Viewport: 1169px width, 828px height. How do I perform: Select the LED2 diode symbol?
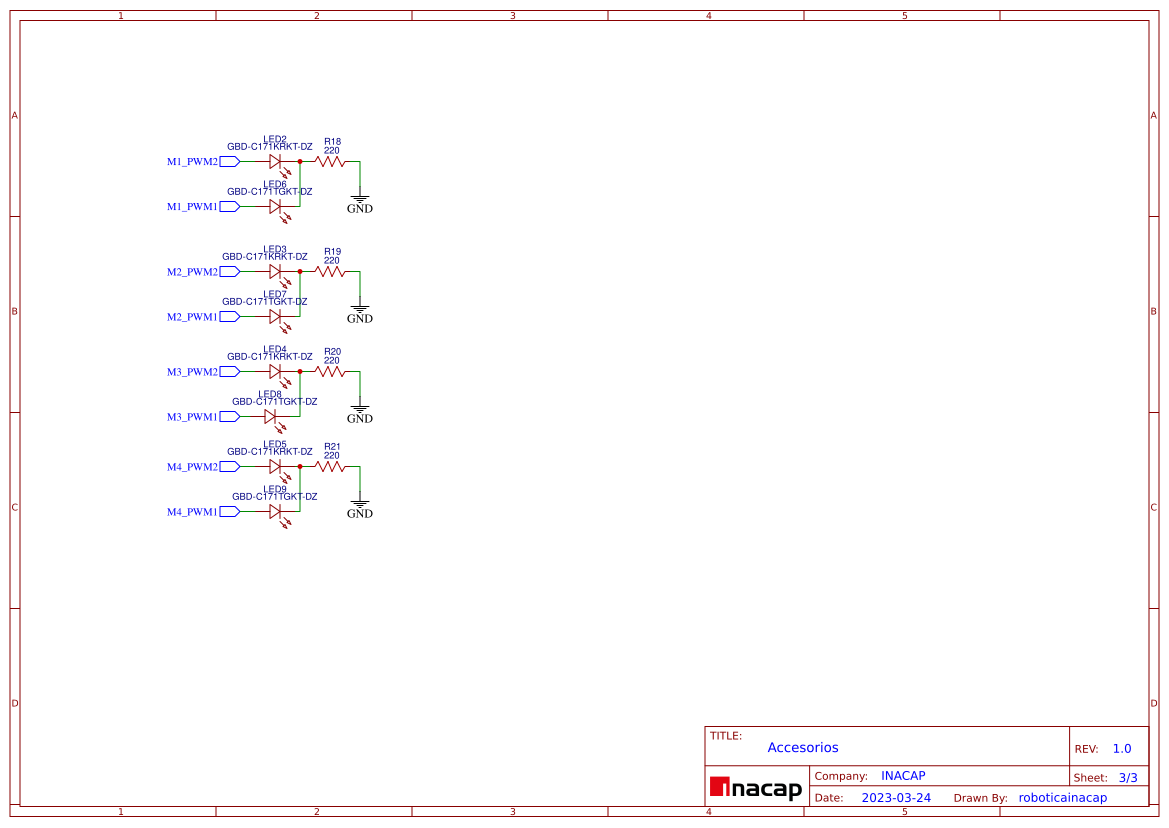click(x=275, y=160)
